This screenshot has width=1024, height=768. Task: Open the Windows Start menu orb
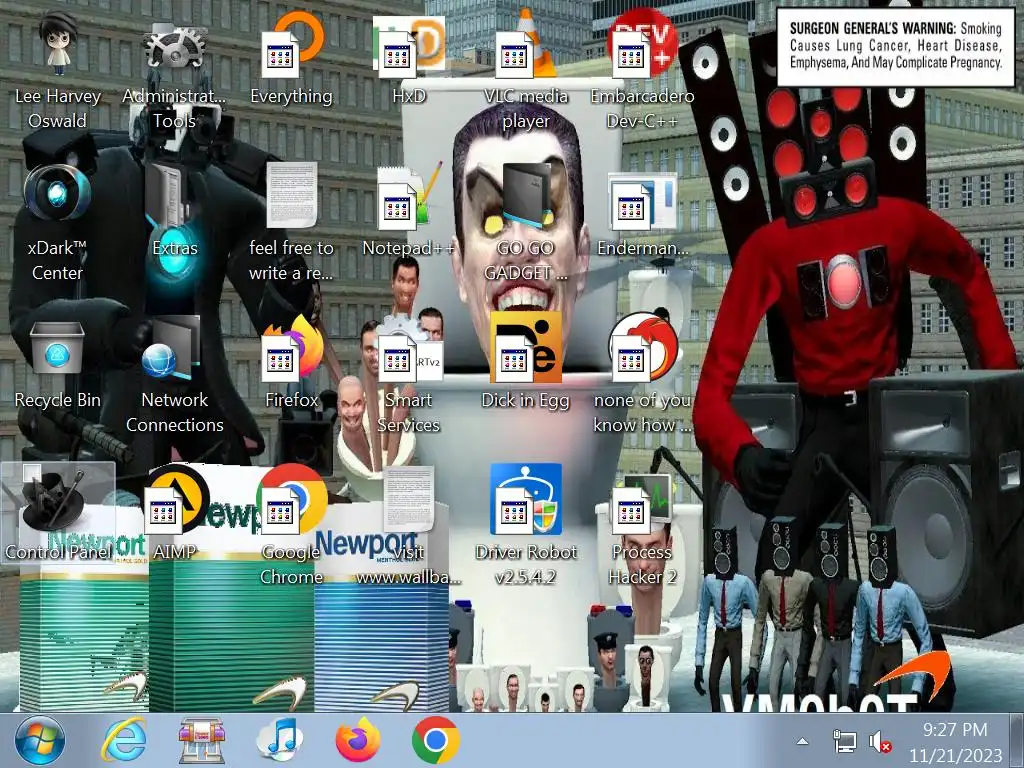click(40, 741)
